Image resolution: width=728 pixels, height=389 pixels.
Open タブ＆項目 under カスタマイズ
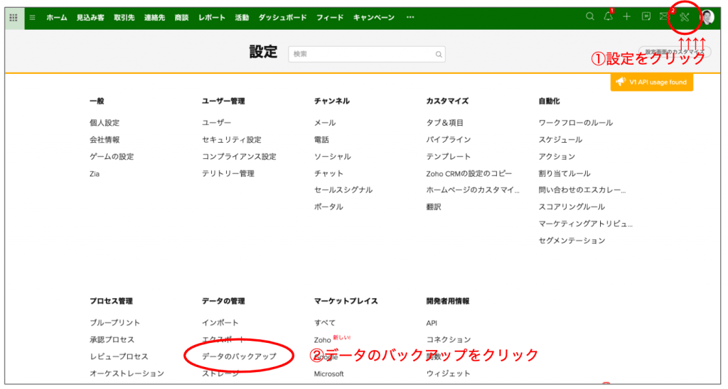[445, 123]
